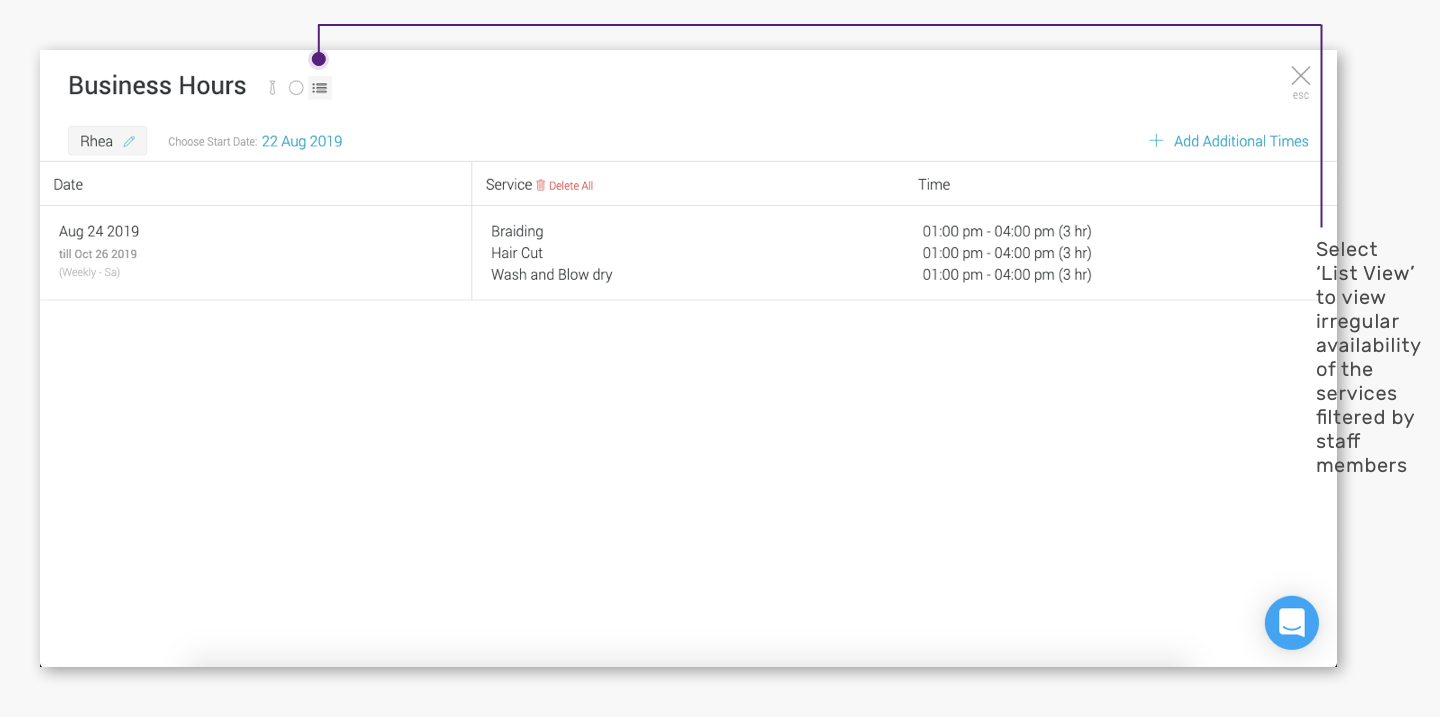Click the Service column header
The width and height of the screenshot is (1440, 718).
tap(509, 185)
